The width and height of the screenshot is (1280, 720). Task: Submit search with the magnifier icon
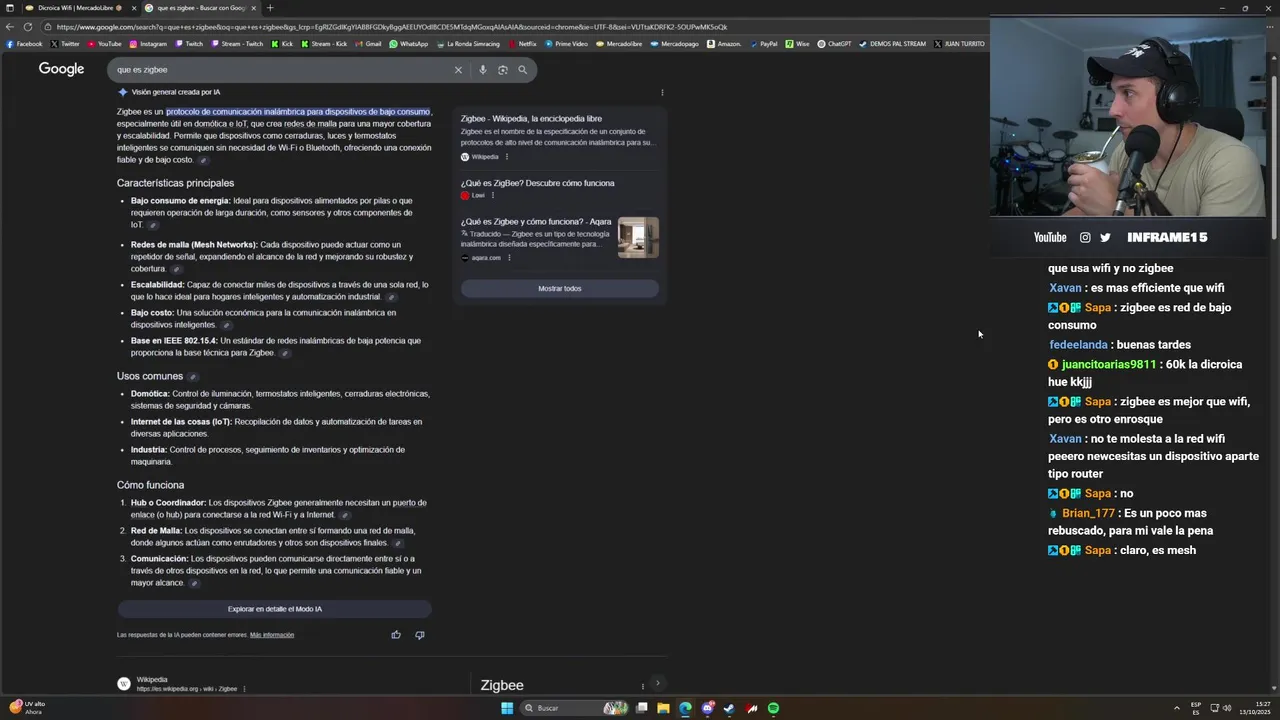coord(522,70)
